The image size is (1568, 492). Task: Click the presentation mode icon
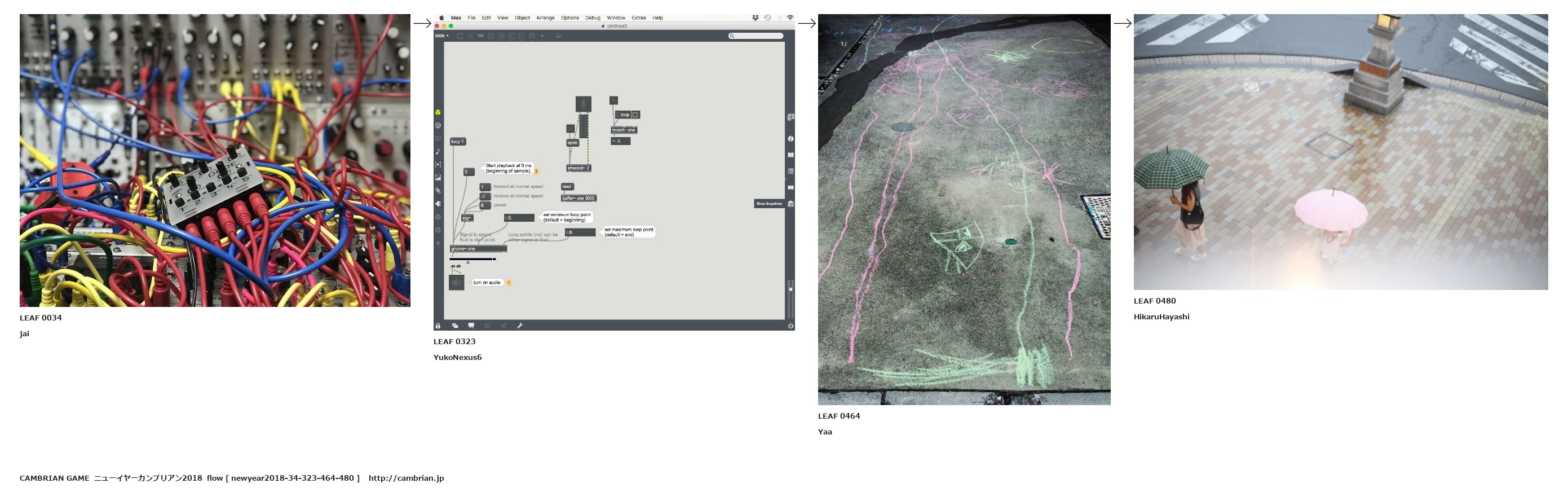point(471,326)
